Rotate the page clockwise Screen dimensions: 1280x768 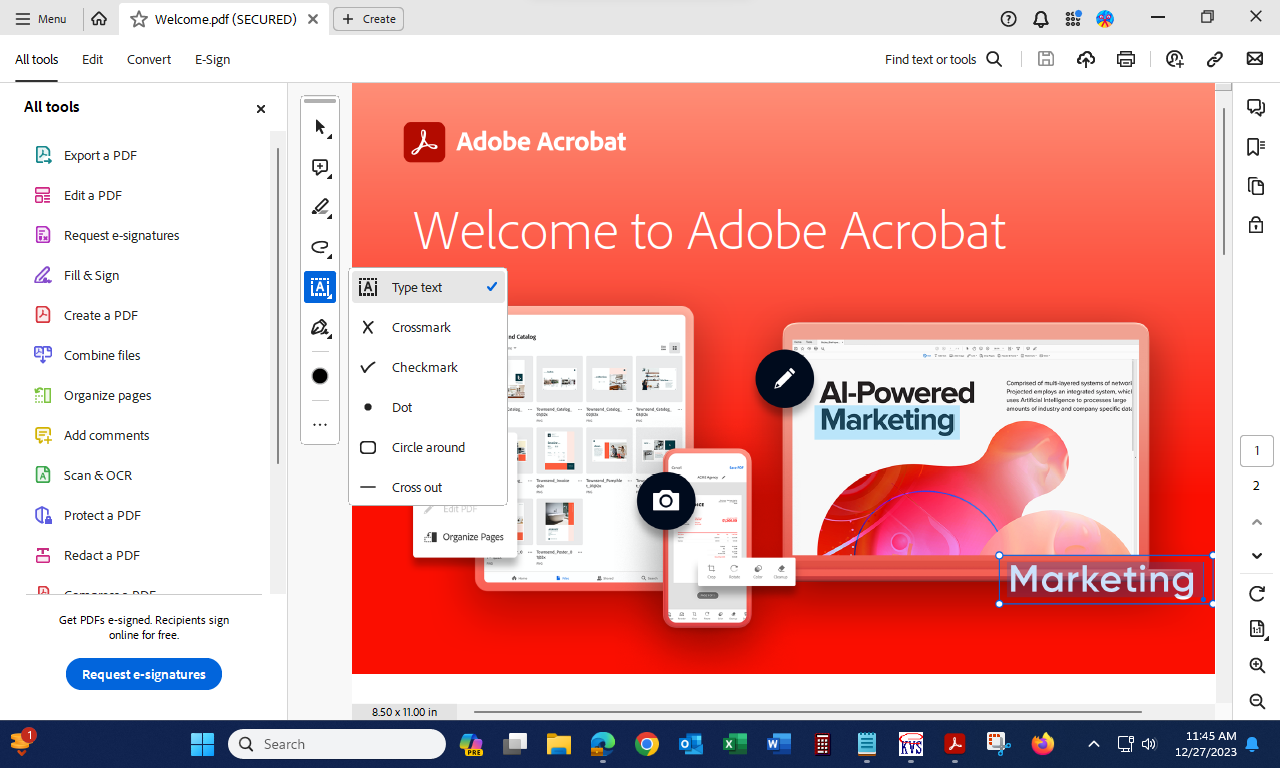[1256, 593]
